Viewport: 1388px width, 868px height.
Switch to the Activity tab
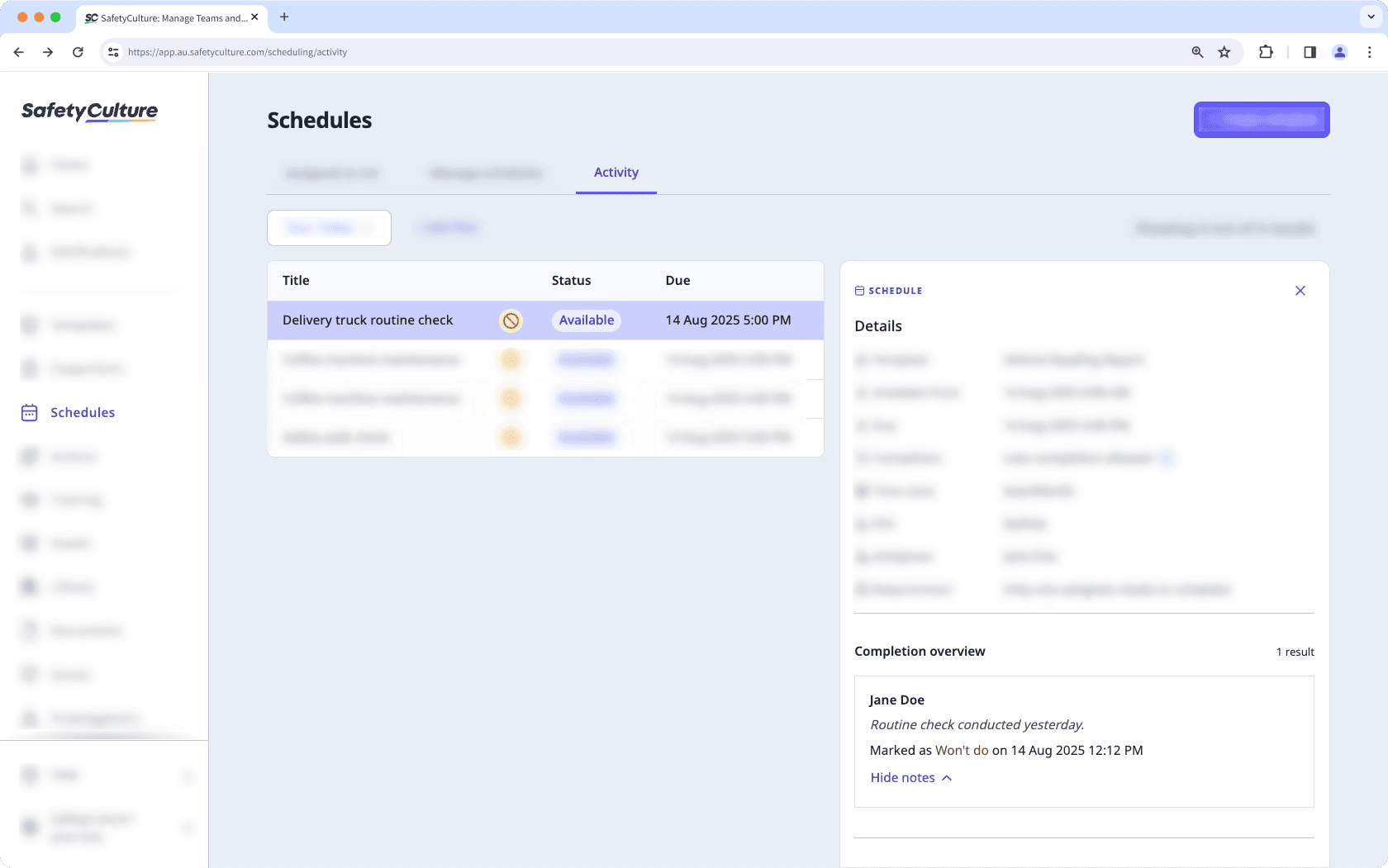[616, 173]
